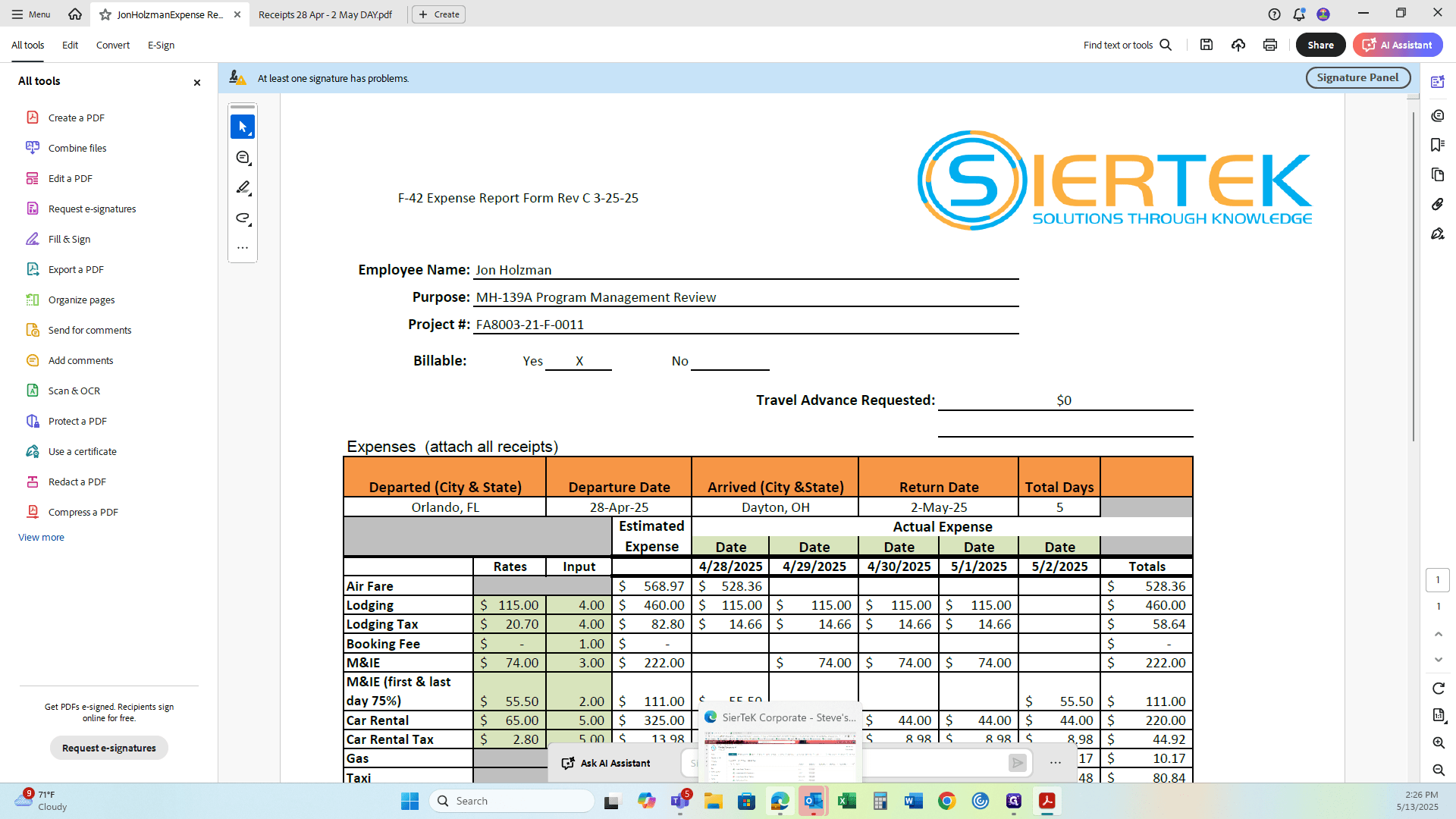Go to previous page arrow
Screen dimensions: 1456x819
tap(1438, 634)
